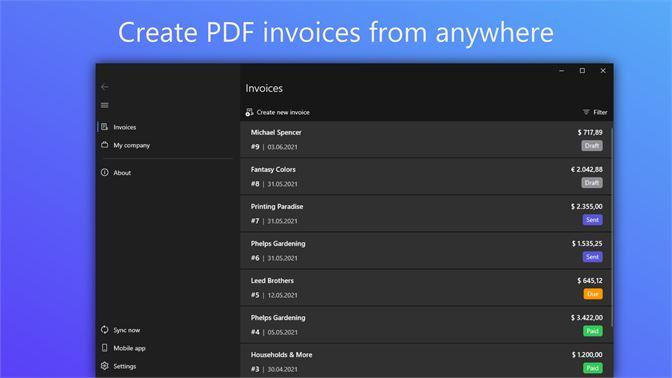
Task: Click invoice number #8
Action: [x=255, y=184]
